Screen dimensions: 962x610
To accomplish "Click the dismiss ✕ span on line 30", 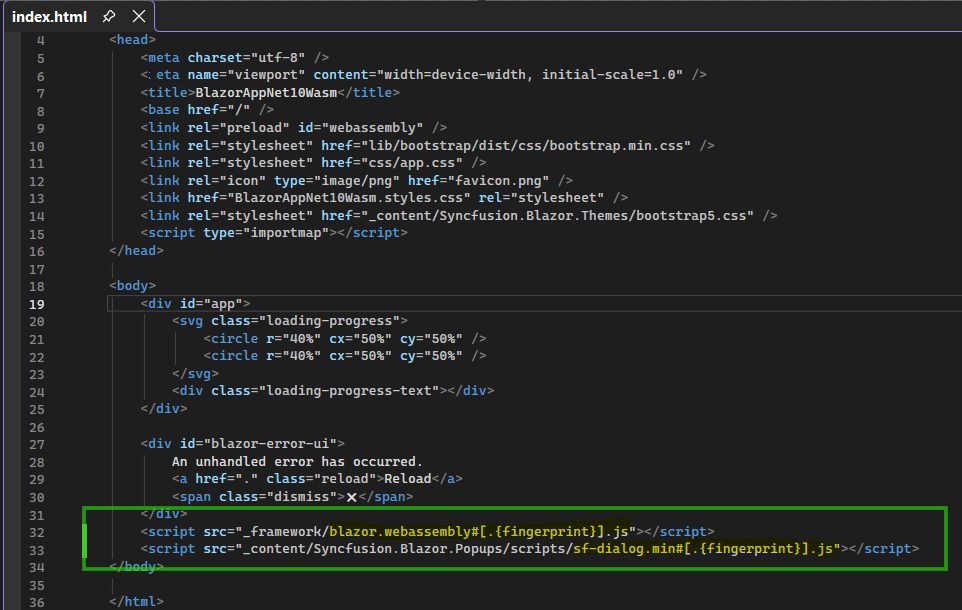I will pyautogui.click(x=350, y=496).
